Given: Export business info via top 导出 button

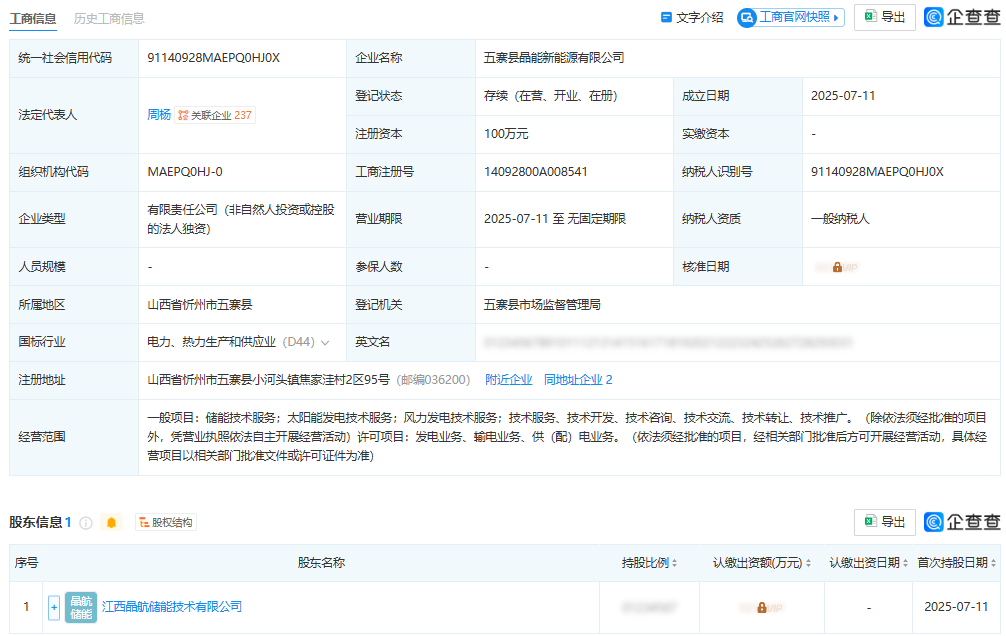Looking at the screenshot, I should [884, 18].
